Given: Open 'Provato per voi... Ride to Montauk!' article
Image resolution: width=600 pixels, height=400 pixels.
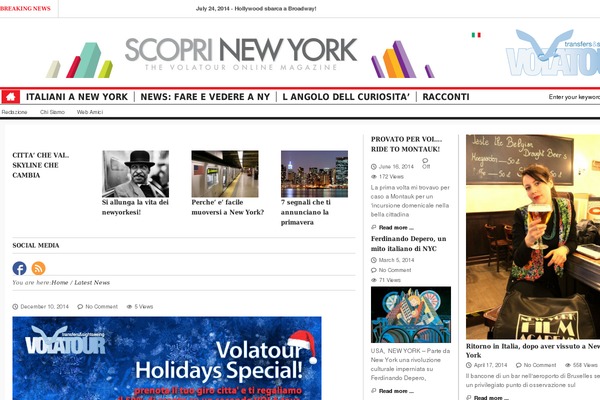Looking at the screenshot, I should coord(406,144).
